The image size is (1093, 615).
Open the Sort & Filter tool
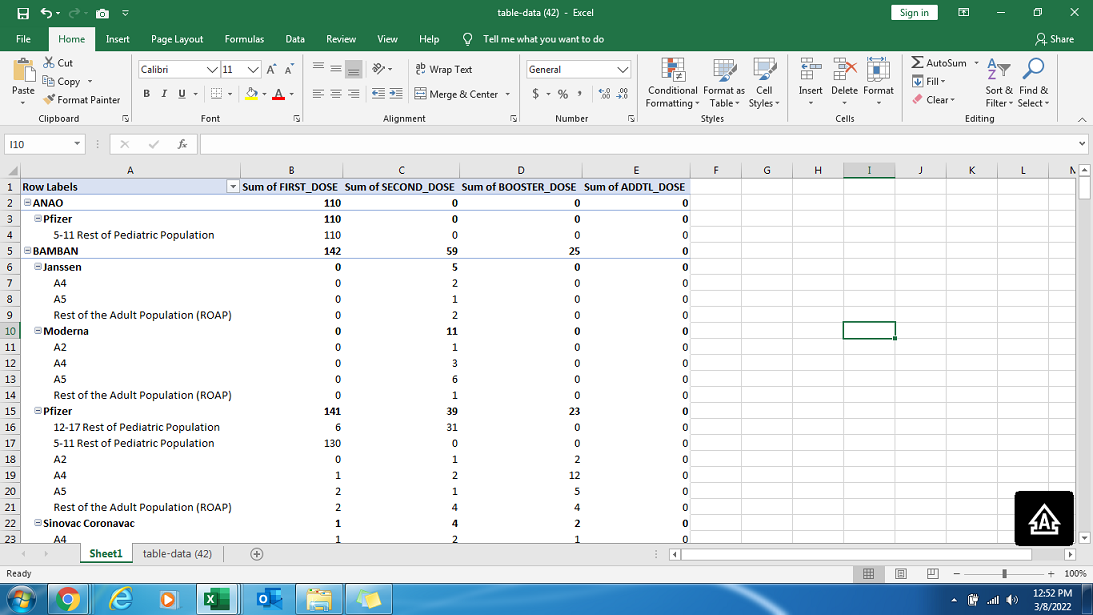[998, 82]
